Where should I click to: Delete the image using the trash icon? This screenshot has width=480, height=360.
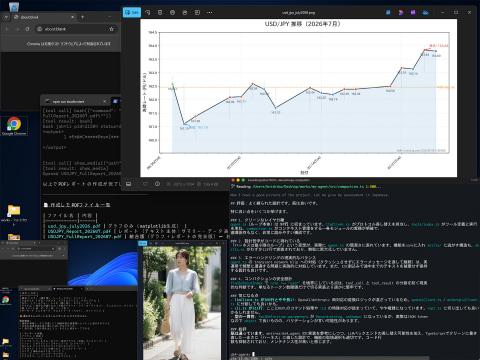(x=160, y=12)
